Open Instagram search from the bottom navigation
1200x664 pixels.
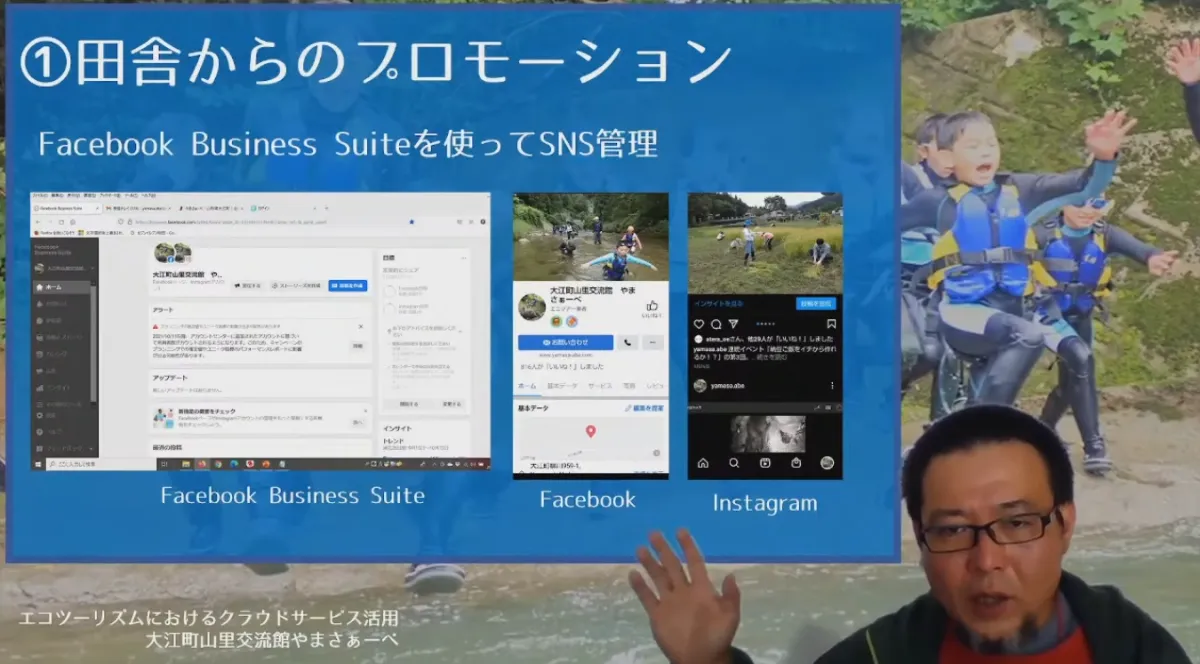point(733,462)
